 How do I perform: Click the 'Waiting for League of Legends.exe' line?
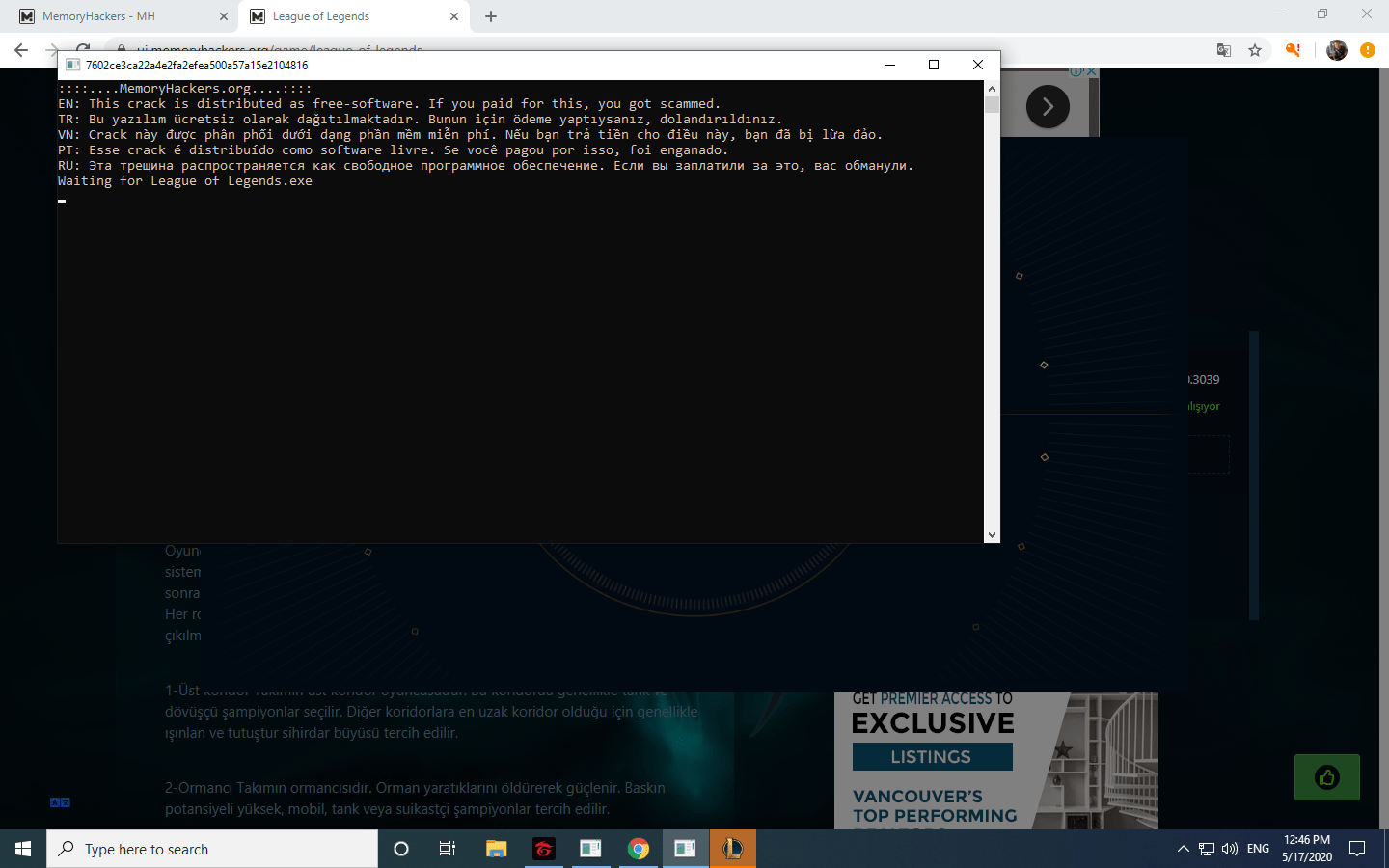[x=185, y=181]
